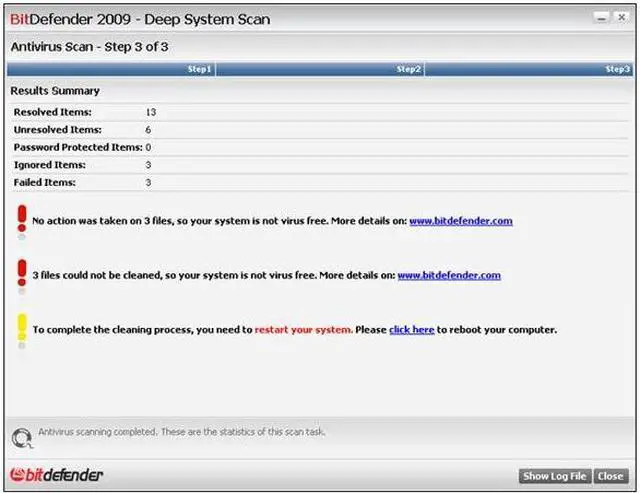
Task: Select the Step1 progress segment
Action: (110, 70)
